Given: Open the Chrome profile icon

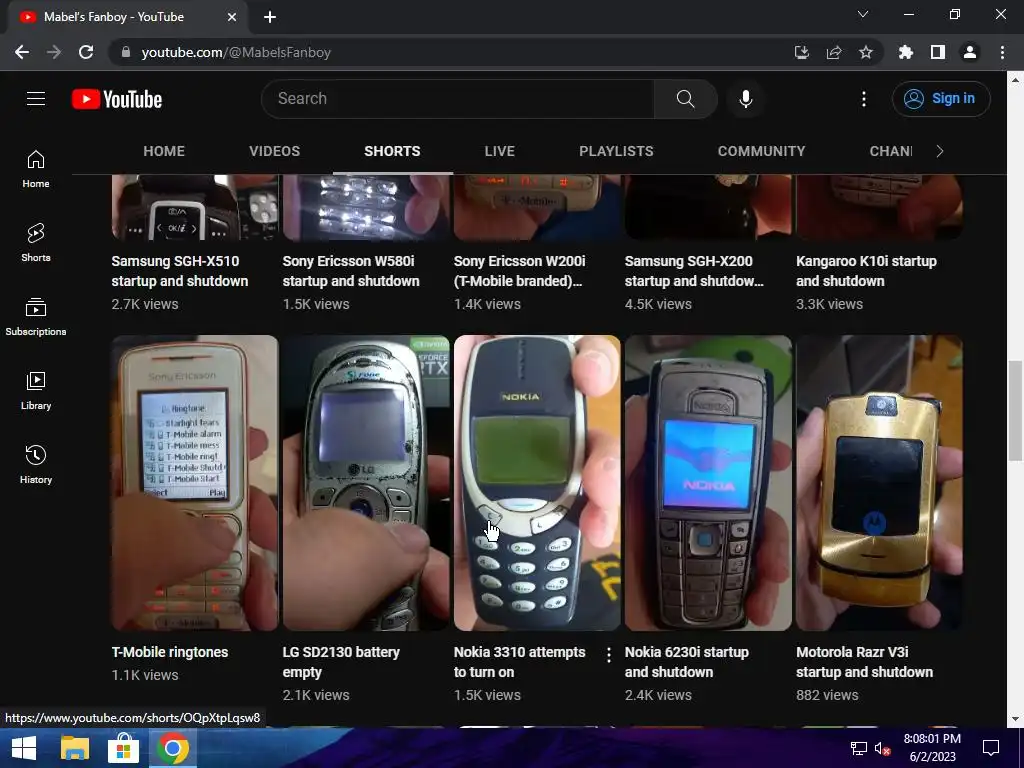Looking at the screenshot, I should click(969, 52).
